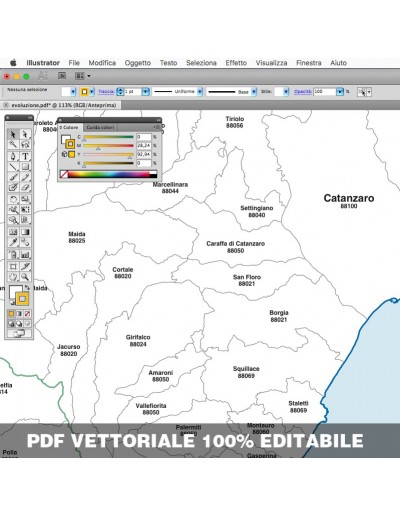The height and width of the screenshot is (517, 400).
Task: Select the Free Transform tool
Action: [25, 209]
